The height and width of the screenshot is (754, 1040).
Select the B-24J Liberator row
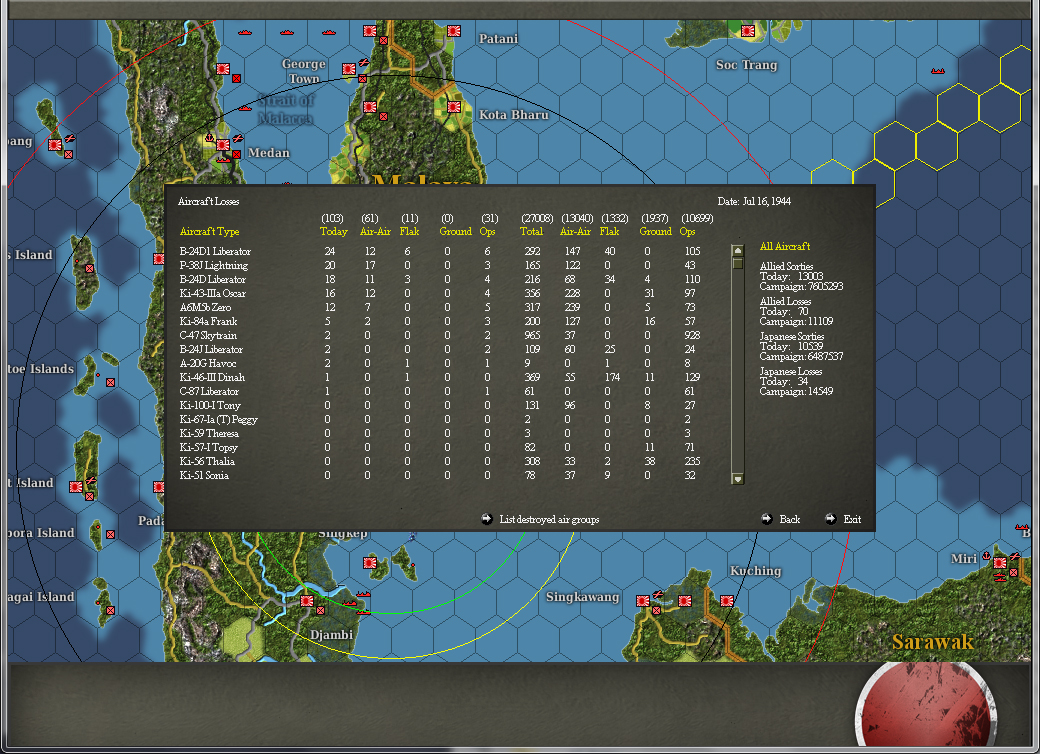click(441, 349)
